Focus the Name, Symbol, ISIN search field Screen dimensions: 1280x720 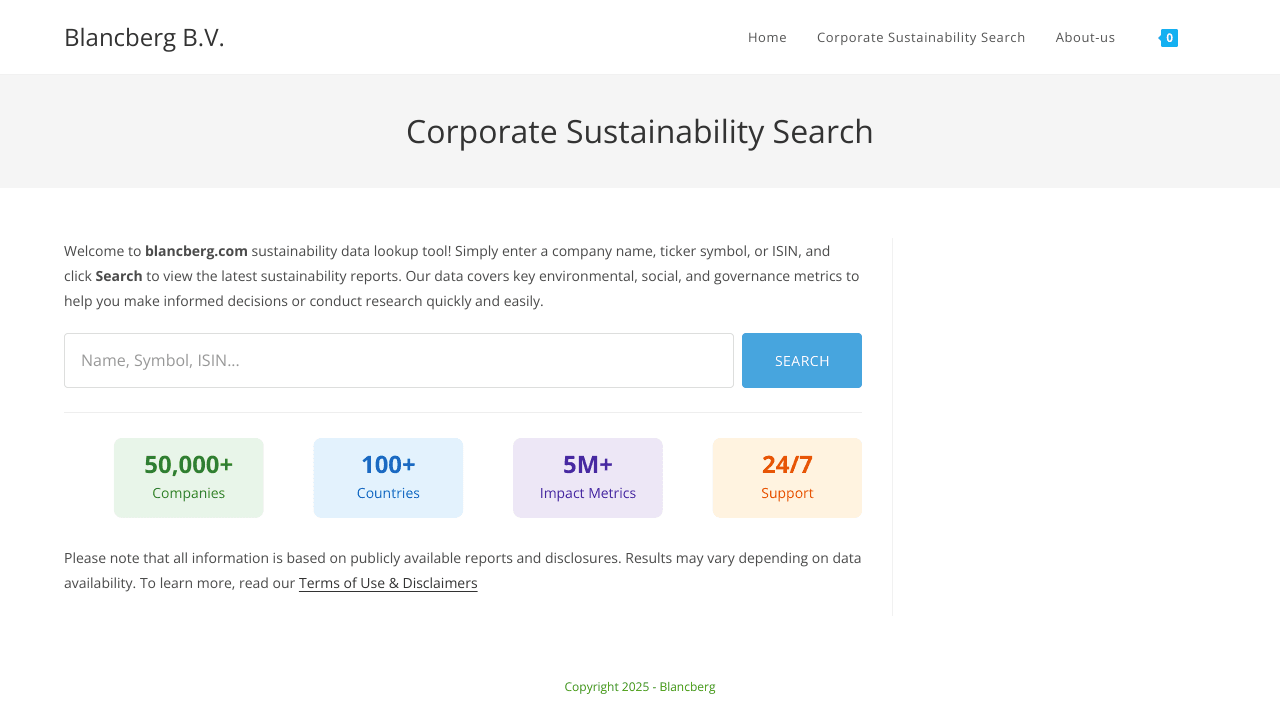coord(398,360)
